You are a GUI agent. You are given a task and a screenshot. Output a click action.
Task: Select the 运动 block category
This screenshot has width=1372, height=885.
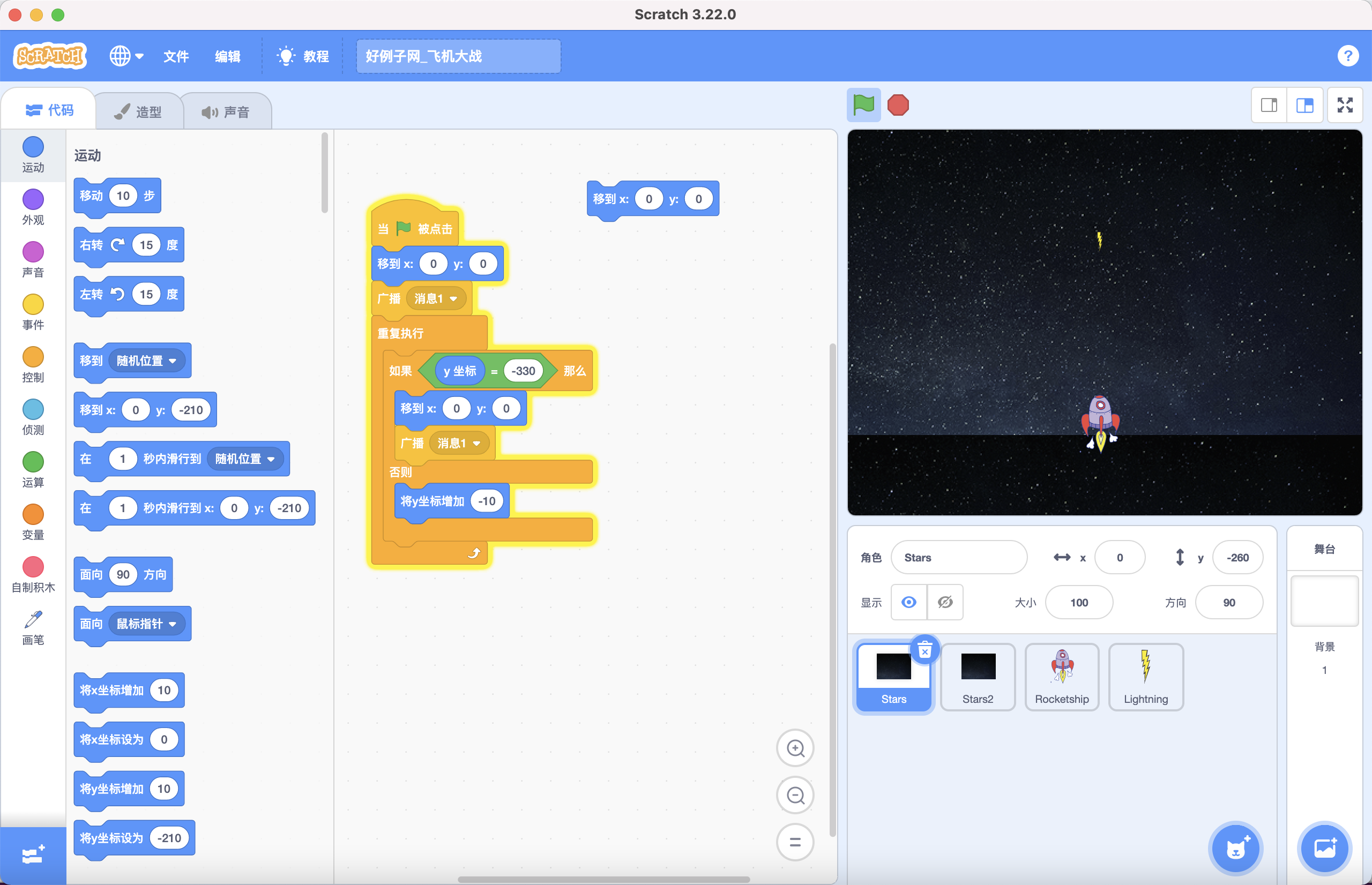33,155
